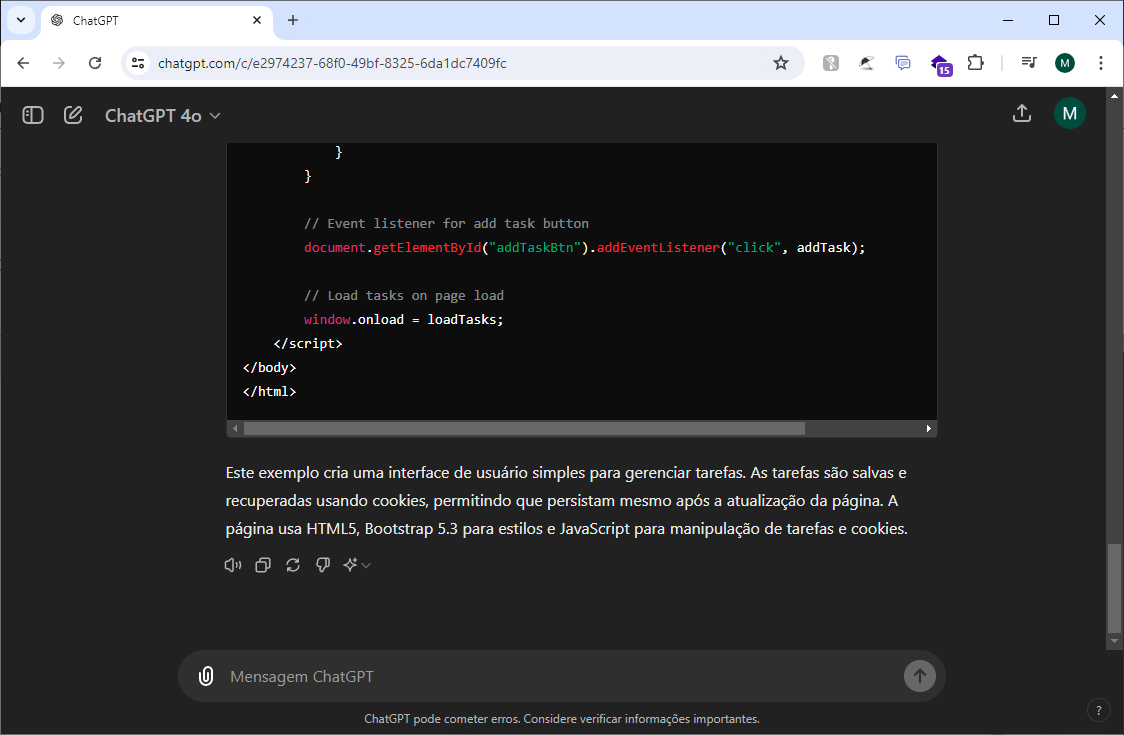Viewport: 1124px width, 735px height.
Task: Regenerate the response with the refresh arrows icon
Action: (x=293, y=565)
